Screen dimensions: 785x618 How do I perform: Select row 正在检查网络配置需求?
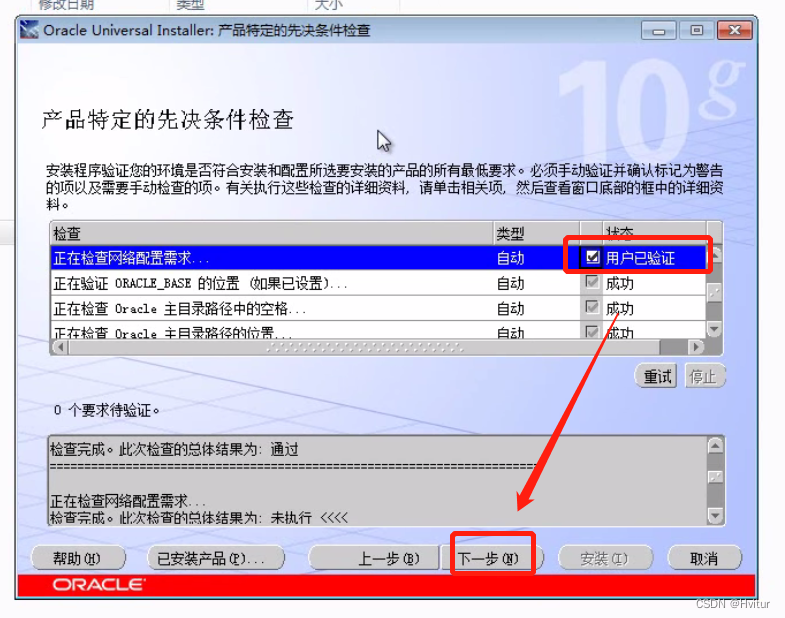point(379,258)
